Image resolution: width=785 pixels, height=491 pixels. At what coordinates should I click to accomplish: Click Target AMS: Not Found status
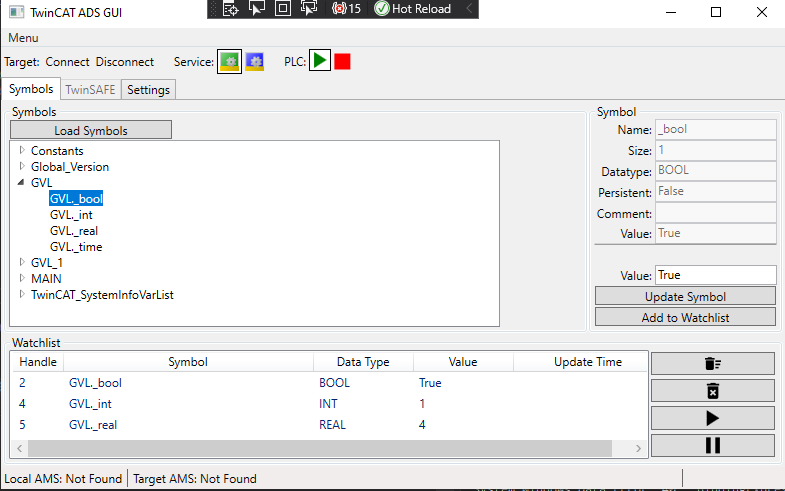(x=195, y=479)
